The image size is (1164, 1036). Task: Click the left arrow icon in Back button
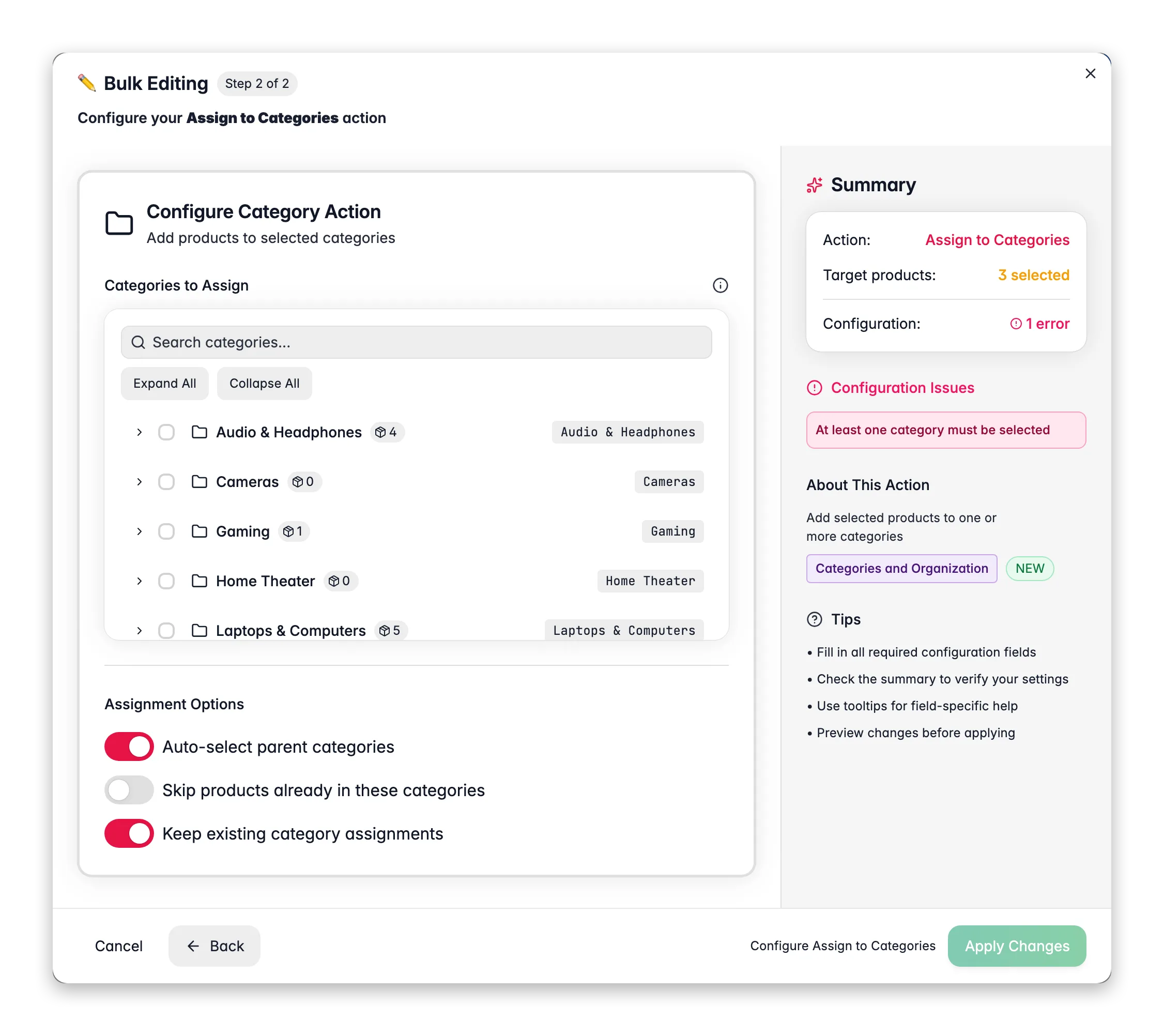coord(194,946)
